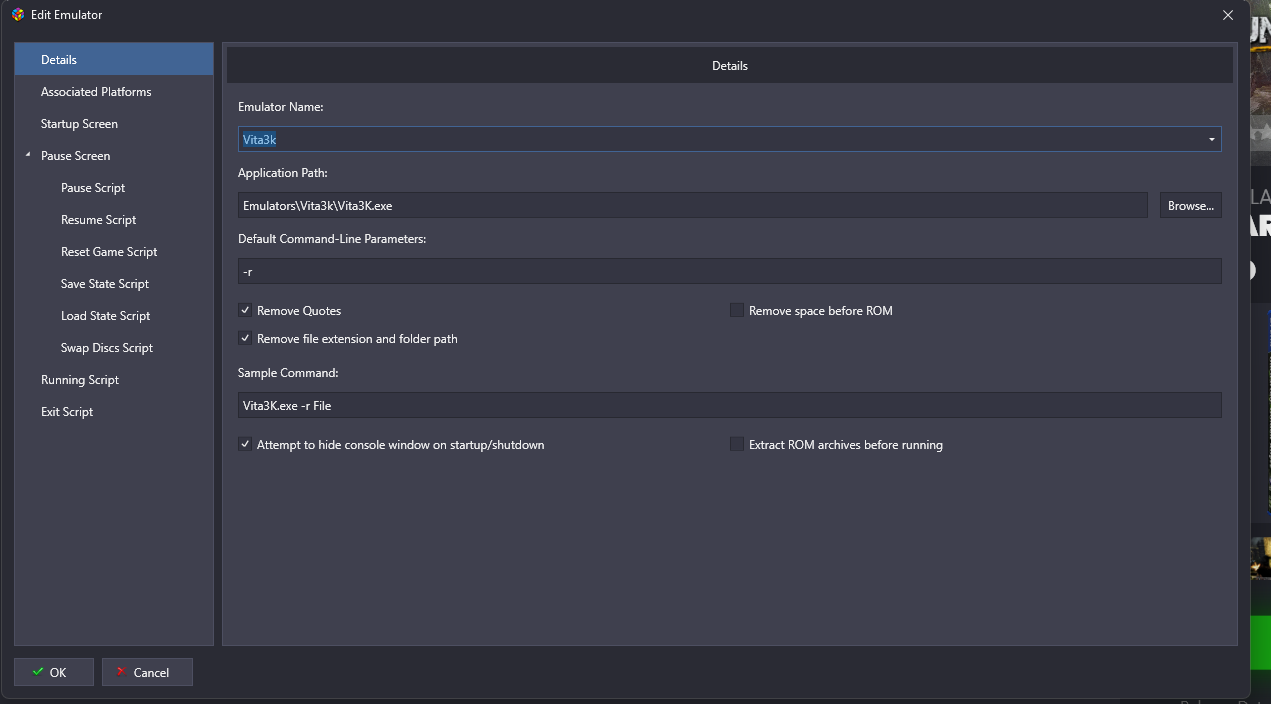
Task: Uncheck Remove file extension and folder path
Action: pyautogui.click(x=245, y=339)
